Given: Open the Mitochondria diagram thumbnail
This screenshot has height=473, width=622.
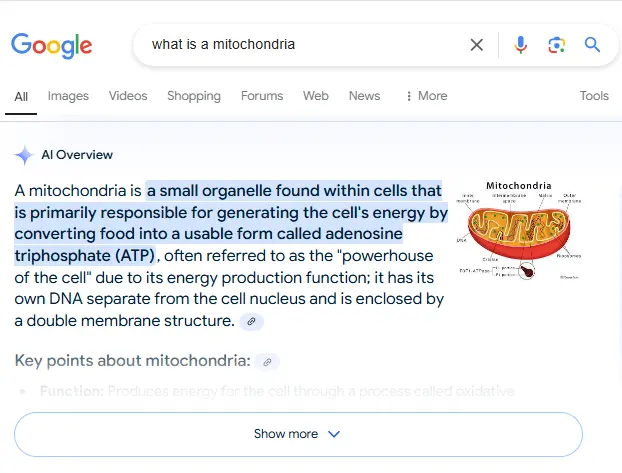Looking at the screenshot, I should (518, 230).
